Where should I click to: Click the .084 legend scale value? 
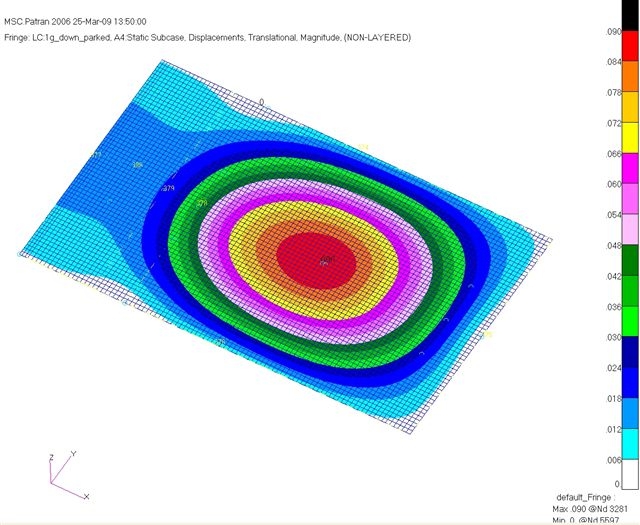coord(613,62)
